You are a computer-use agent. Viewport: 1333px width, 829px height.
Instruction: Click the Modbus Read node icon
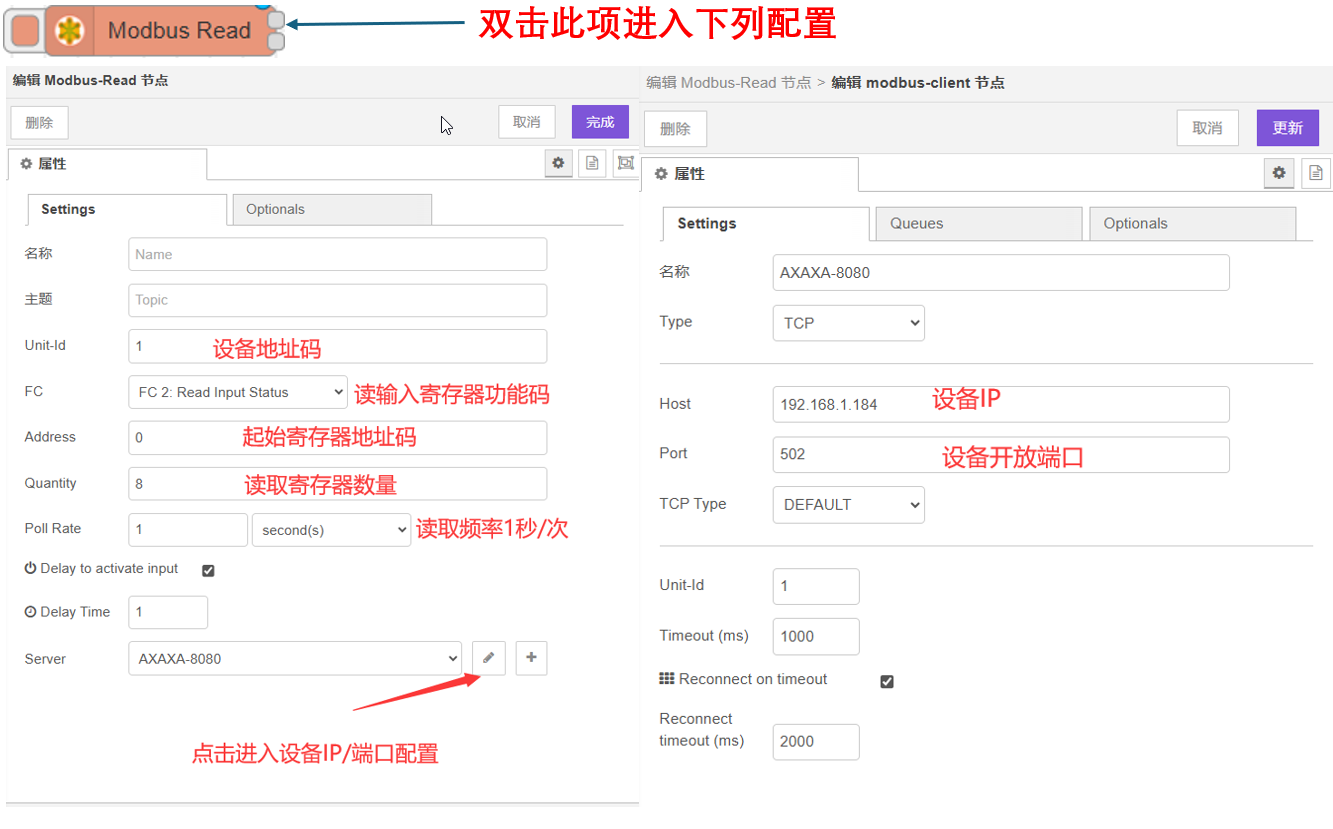[x=69, y=30]
